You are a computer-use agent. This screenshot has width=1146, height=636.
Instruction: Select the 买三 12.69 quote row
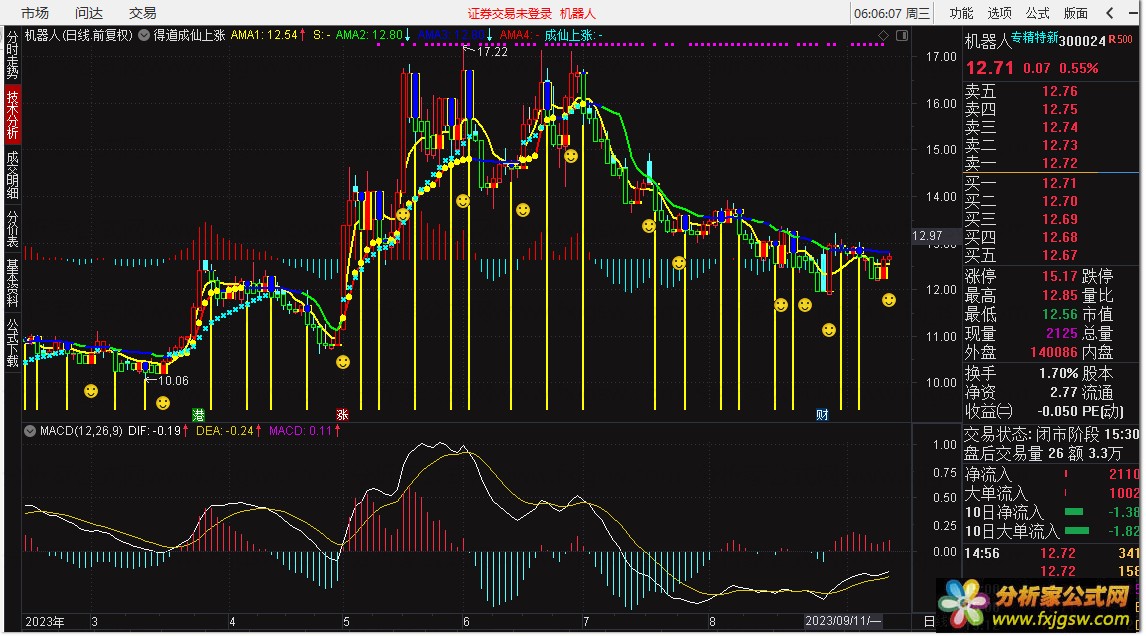coord(1050,219)
